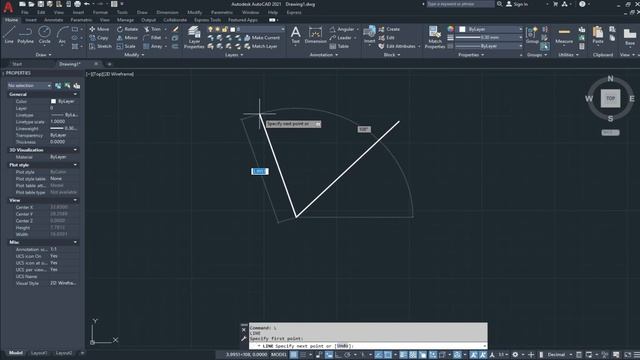Viewport: 640px width, 360px height.
Task: Click the Table annotation tool
Action: (339, 46)
